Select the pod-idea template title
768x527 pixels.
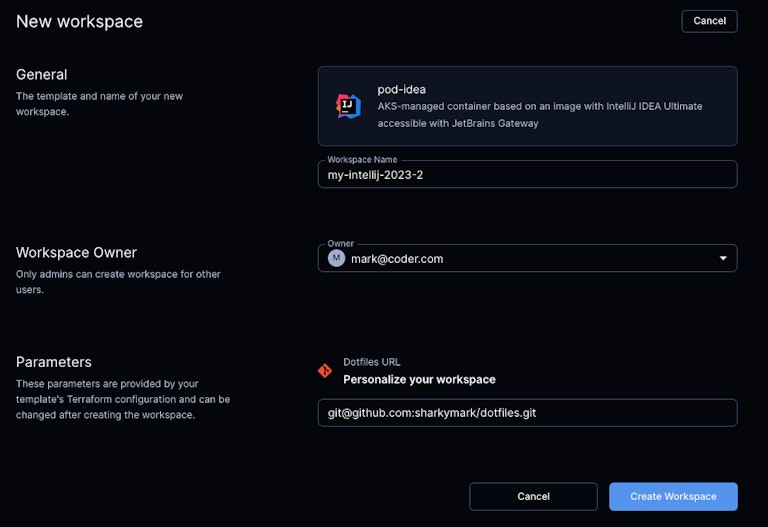(401, 89)
